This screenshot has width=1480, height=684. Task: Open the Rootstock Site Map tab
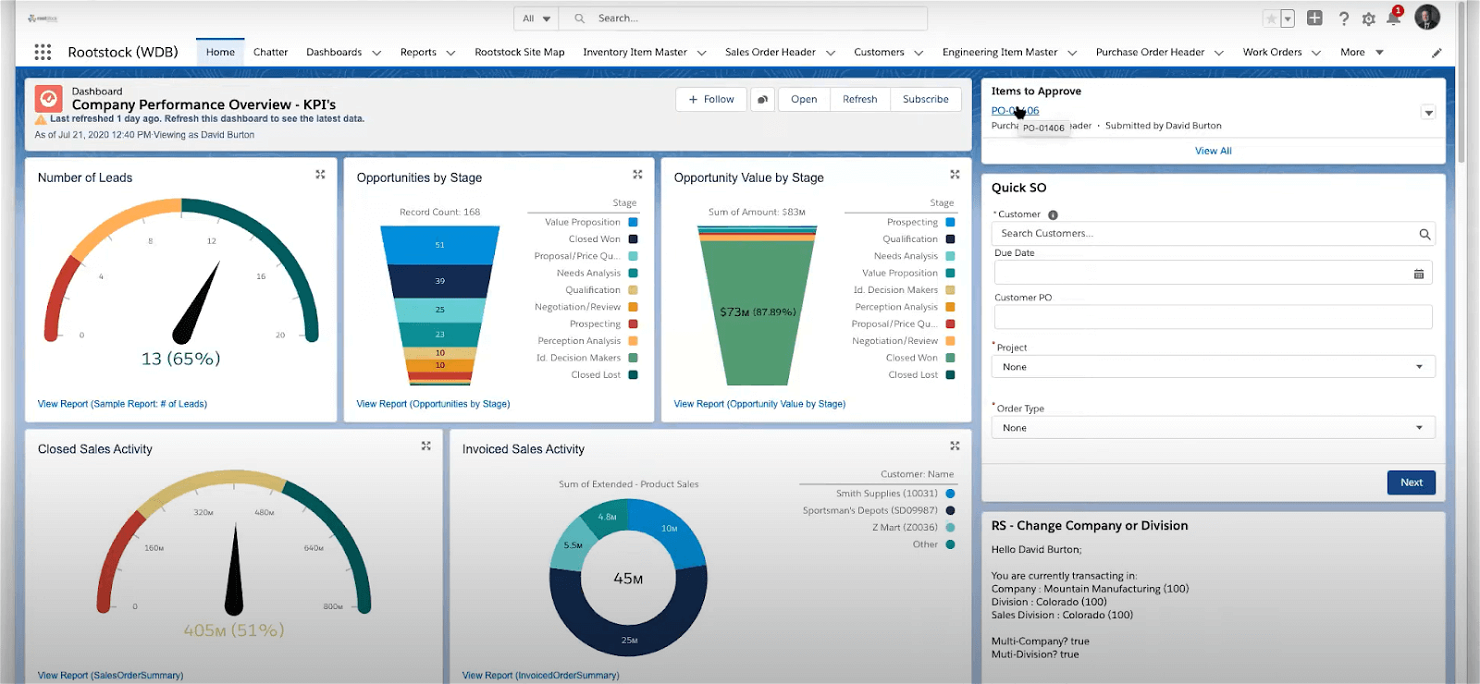tap(519, 52)
